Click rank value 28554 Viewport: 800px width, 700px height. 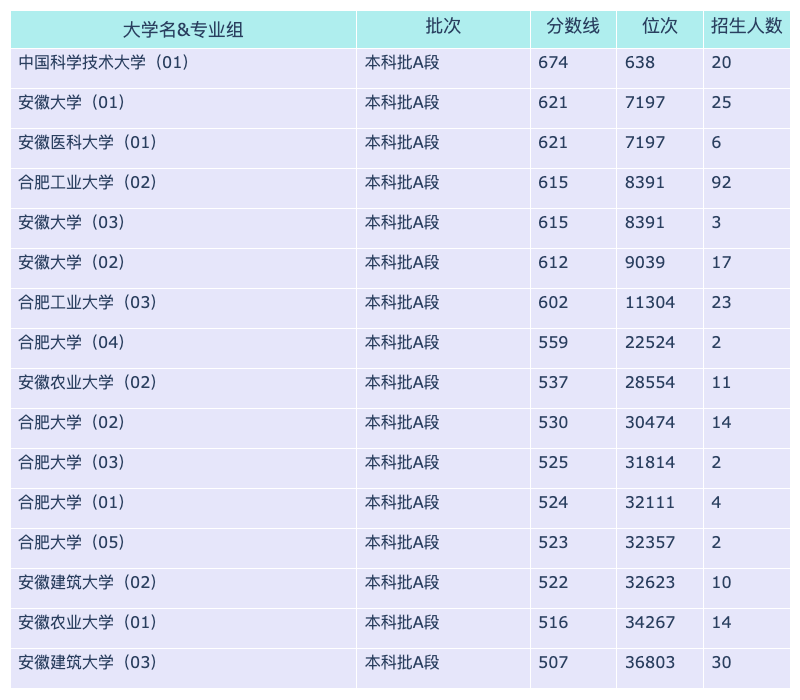point(650,382)
